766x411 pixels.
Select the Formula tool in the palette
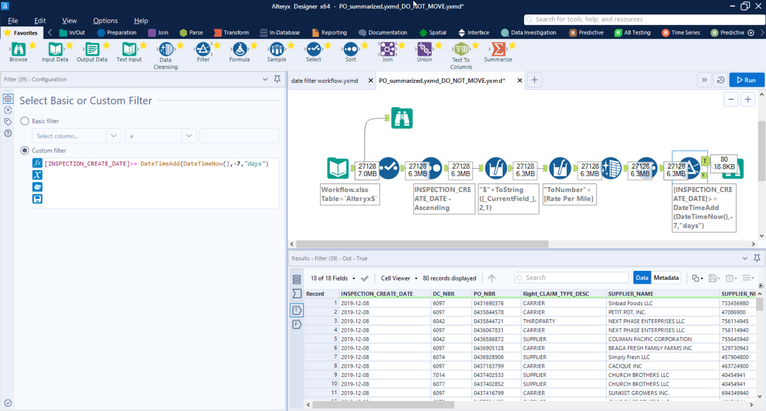coord(239,50)
